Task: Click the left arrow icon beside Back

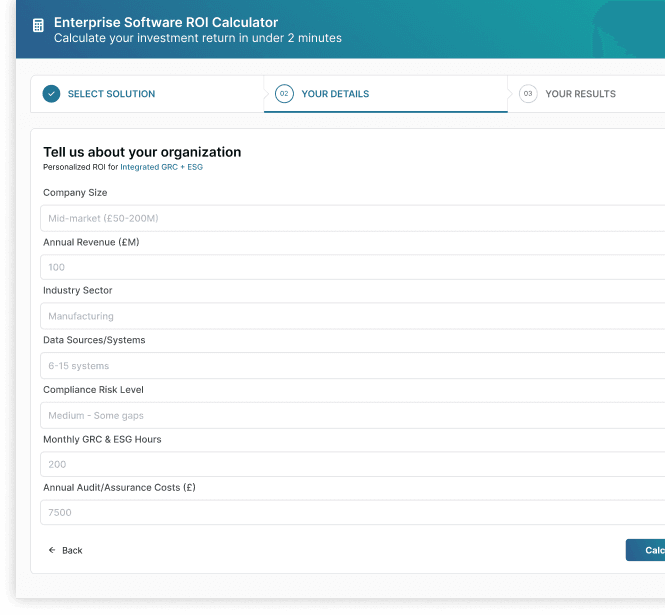Action: [52, 551]
